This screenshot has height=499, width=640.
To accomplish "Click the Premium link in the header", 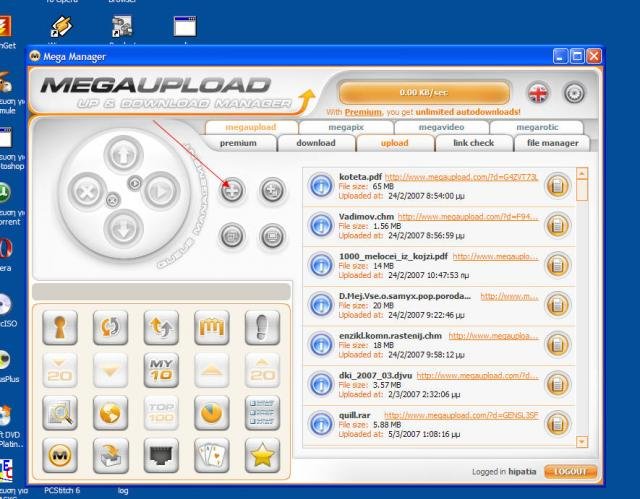I will pyautogui.click(x=363, y=112).
